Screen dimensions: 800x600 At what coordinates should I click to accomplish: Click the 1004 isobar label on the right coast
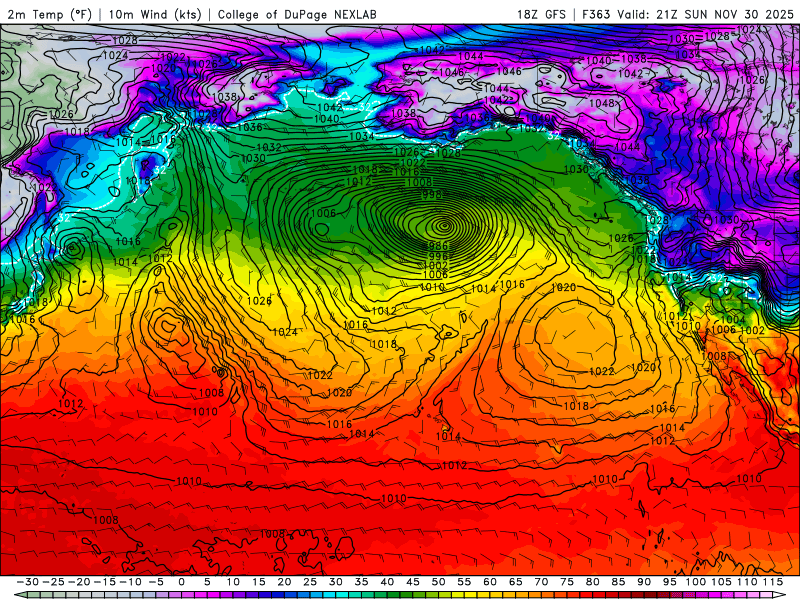[733, 319]
